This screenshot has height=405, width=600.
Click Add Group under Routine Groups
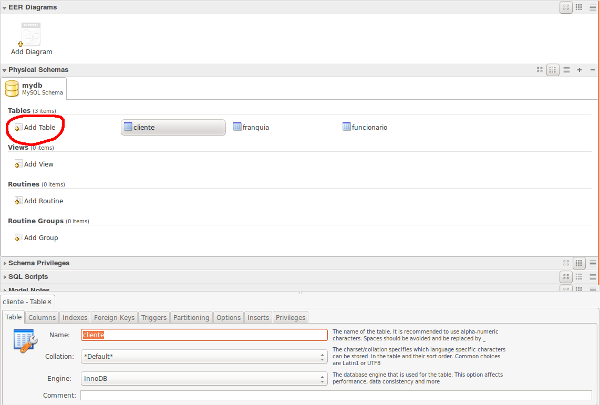point(36,238)
